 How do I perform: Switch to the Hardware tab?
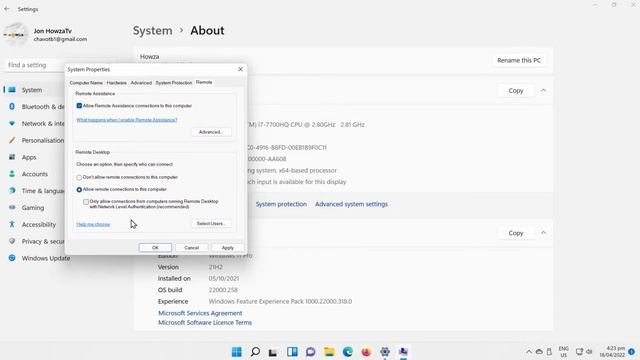pyautogui.click(x=116, y=82)
